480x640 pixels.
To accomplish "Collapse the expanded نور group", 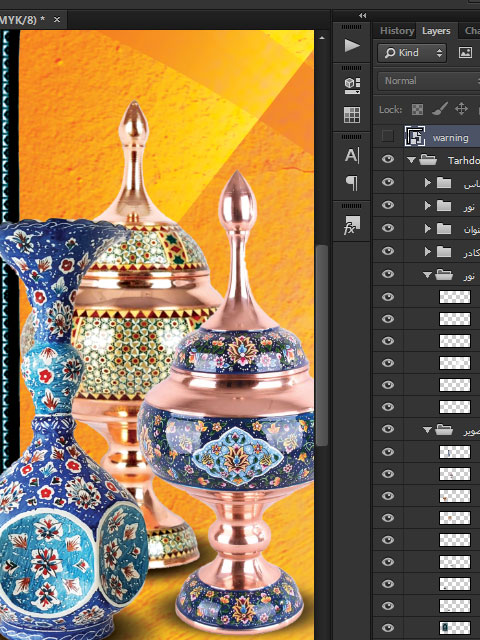I will click(x=427, y=275).
